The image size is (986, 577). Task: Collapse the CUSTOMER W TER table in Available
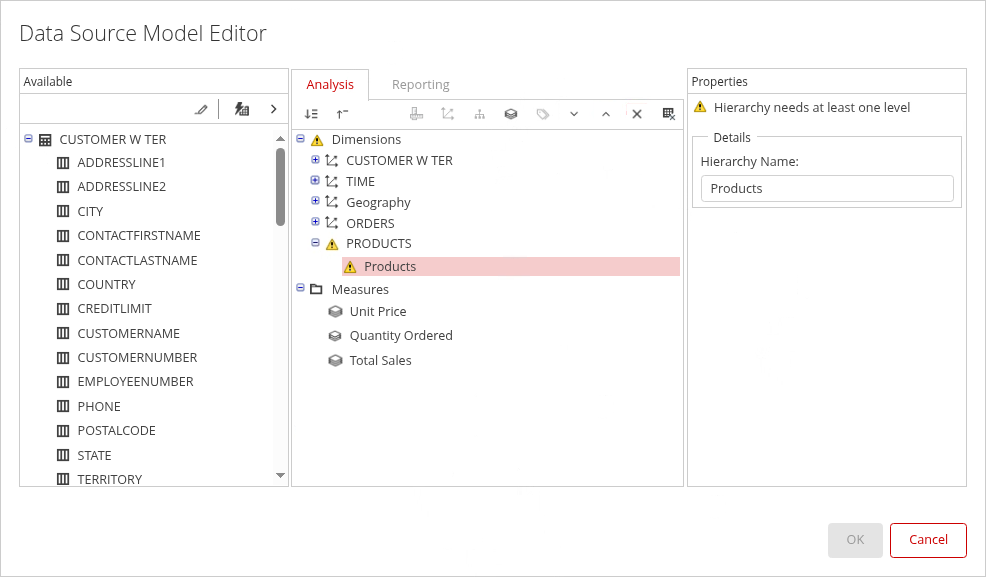click(x=28, y=140)
